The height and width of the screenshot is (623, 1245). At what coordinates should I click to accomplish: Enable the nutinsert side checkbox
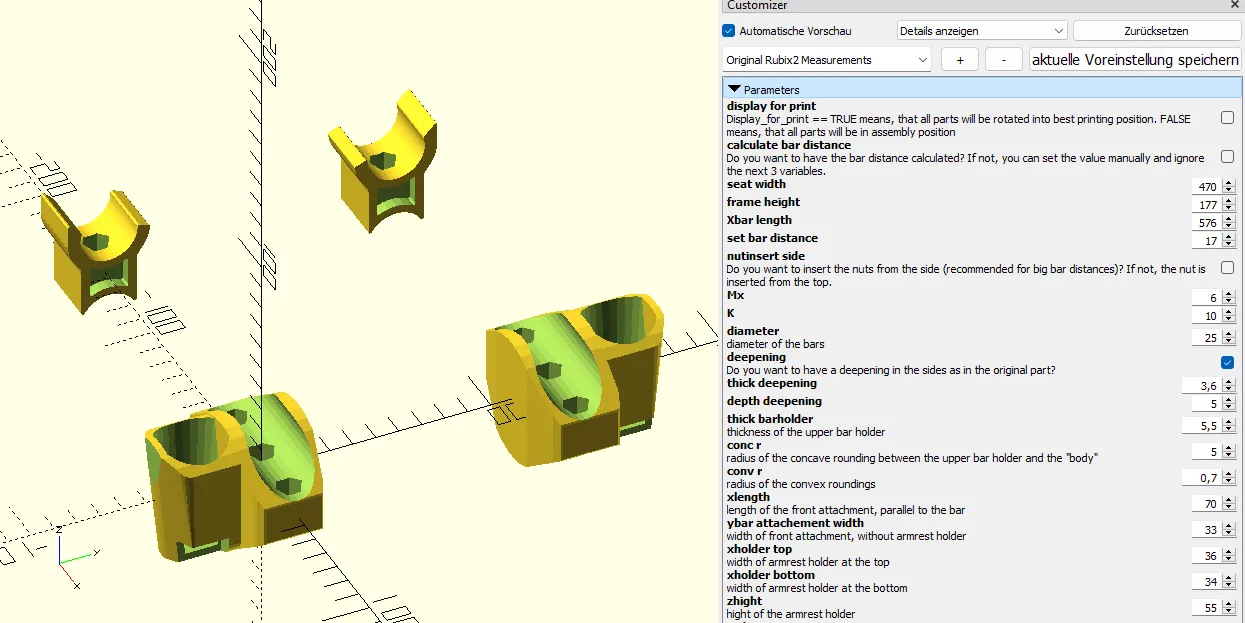[x=1227, y=268]
